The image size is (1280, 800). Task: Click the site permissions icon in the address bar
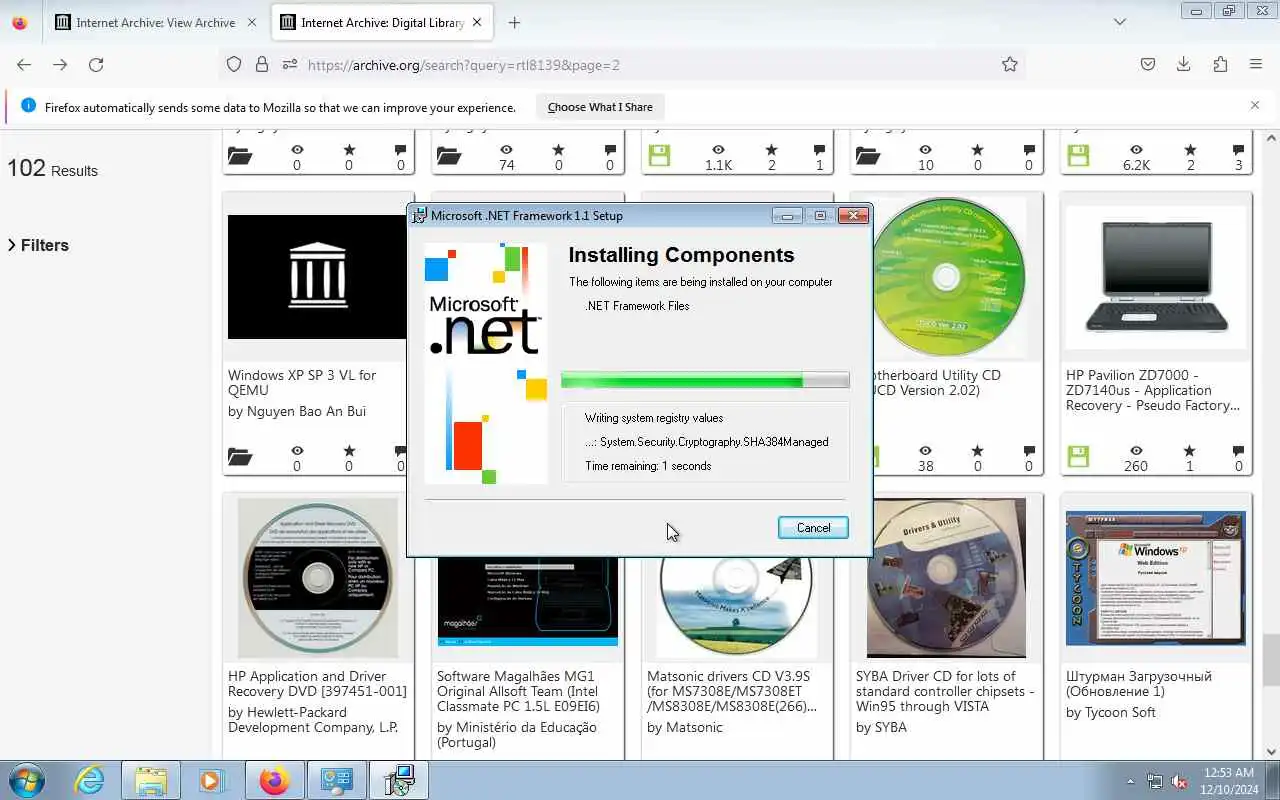point(290,64)
